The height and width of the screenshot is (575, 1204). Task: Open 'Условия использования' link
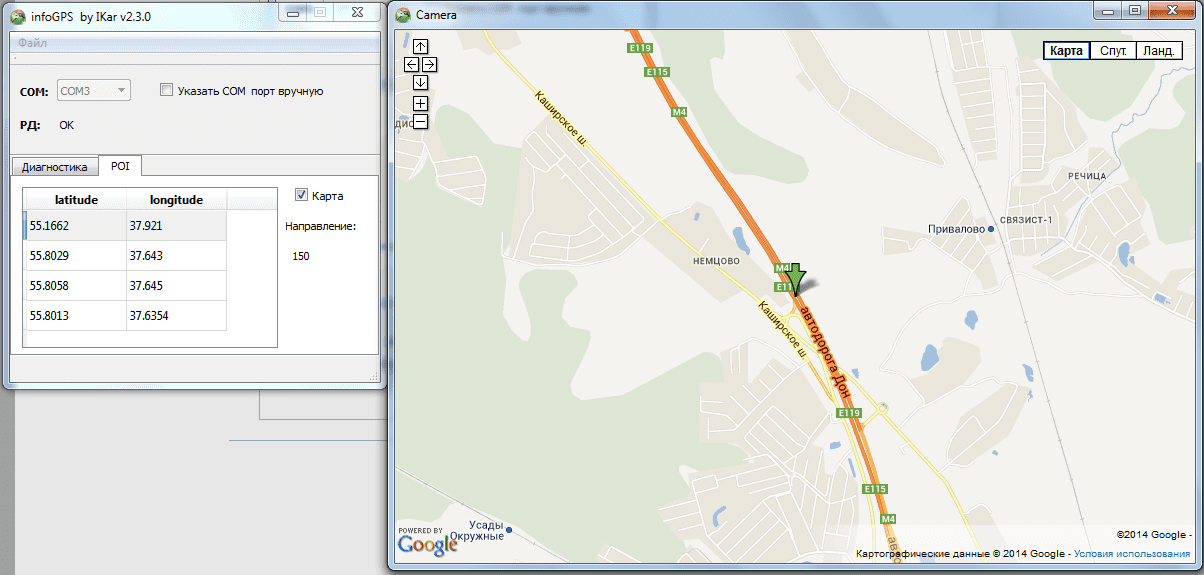coord(1132,554)
